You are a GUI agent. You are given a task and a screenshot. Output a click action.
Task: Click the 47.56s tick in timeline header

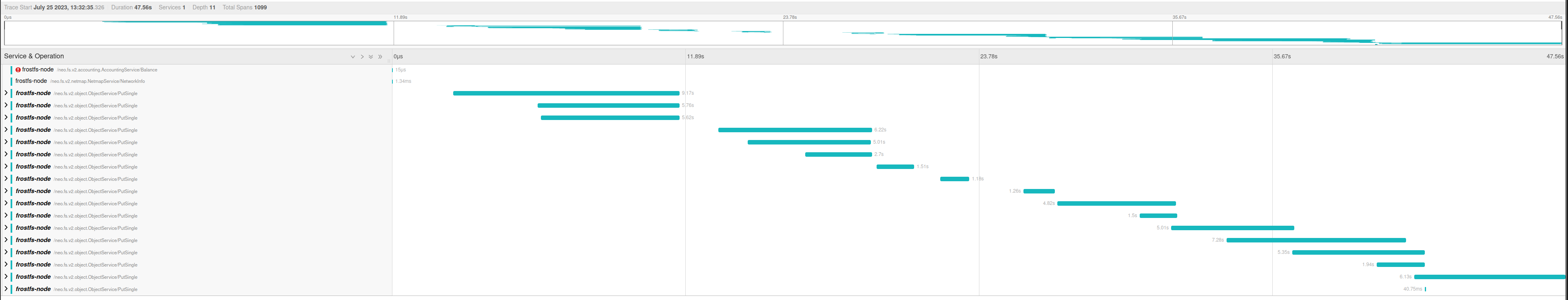(1555, 57)
